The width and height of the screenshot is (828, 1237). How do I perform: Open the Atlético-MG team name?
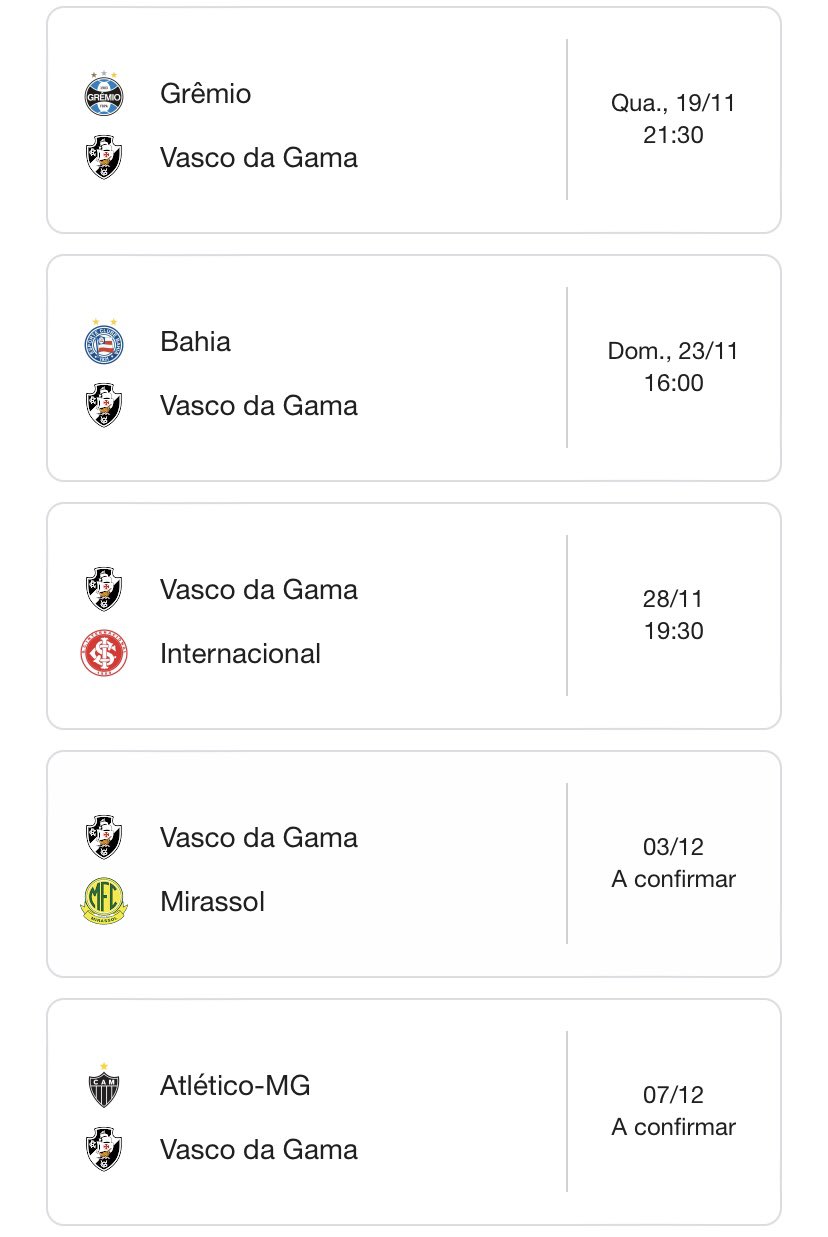[235, 1086]
